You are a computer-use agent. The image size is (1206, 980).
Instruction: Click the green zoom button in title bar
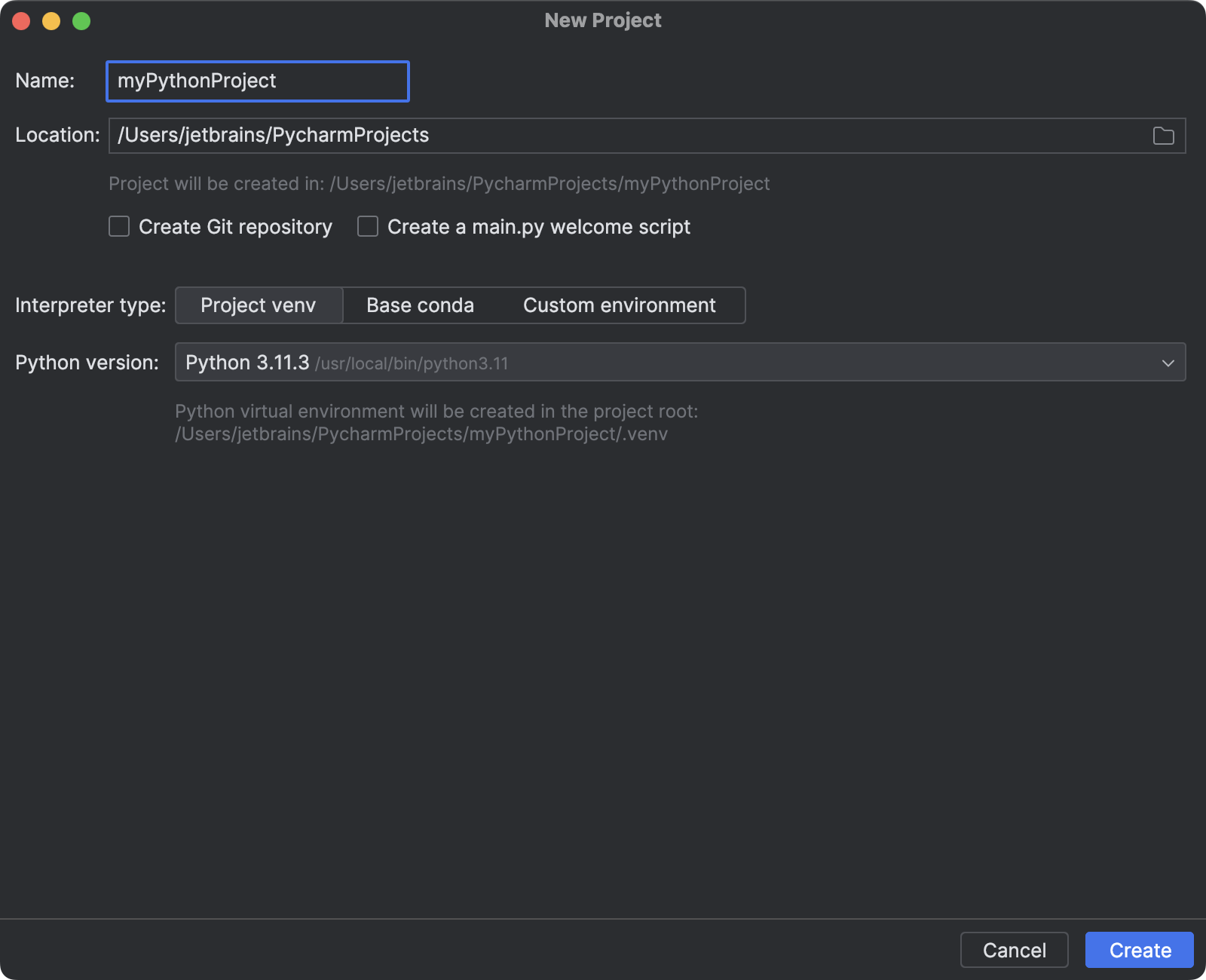[x=81, y=20]
